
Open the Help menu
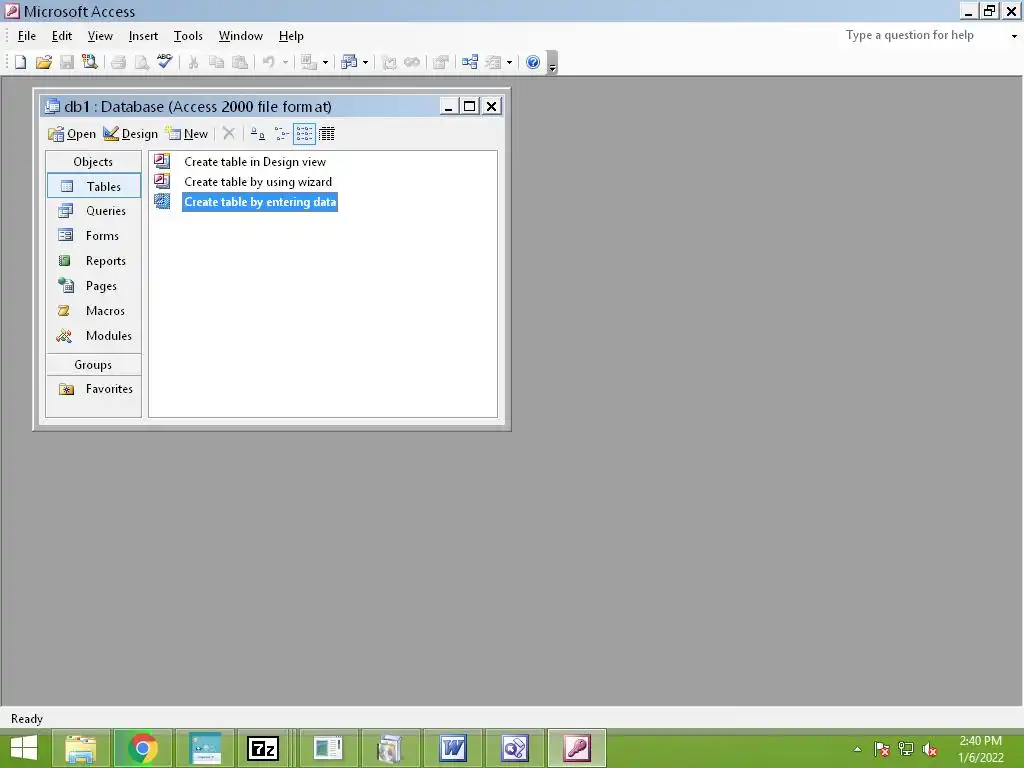(x=291, y=36)
